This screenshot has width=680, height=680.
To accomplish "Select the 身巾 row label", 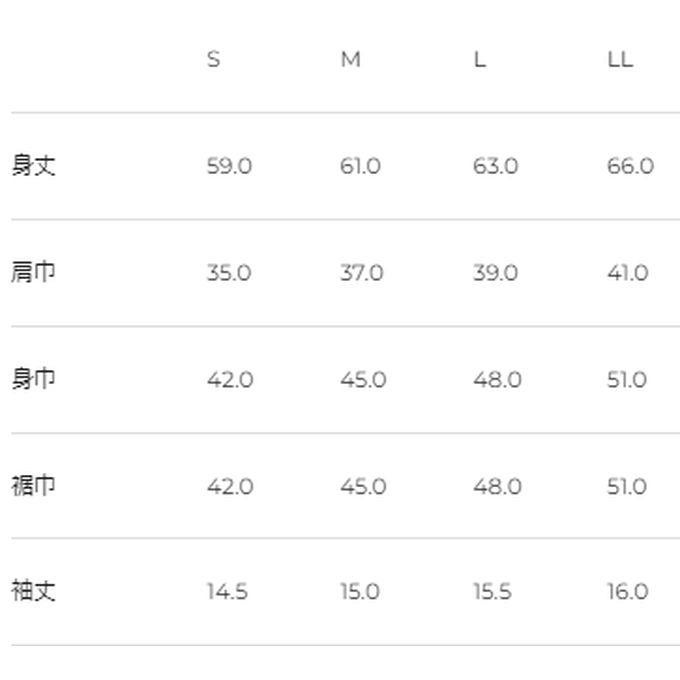I will 33,379.
